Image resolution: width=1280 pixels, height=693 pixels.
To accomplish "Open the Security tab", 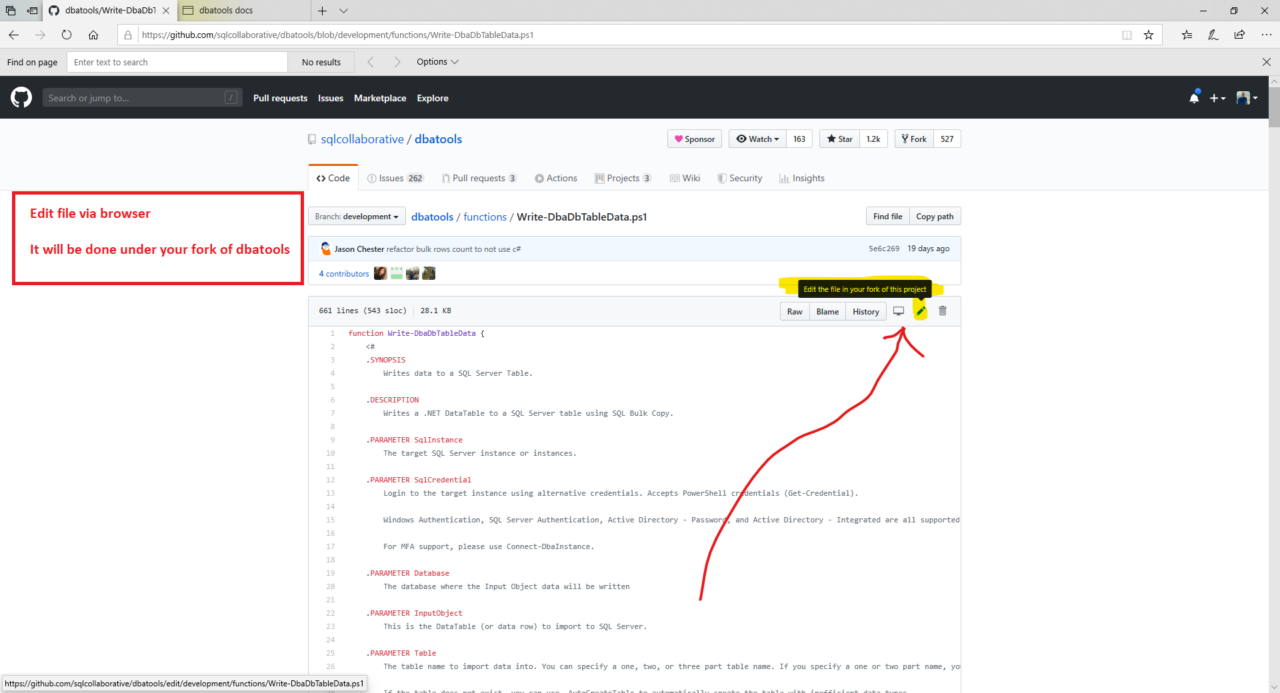I will (739, 178).
